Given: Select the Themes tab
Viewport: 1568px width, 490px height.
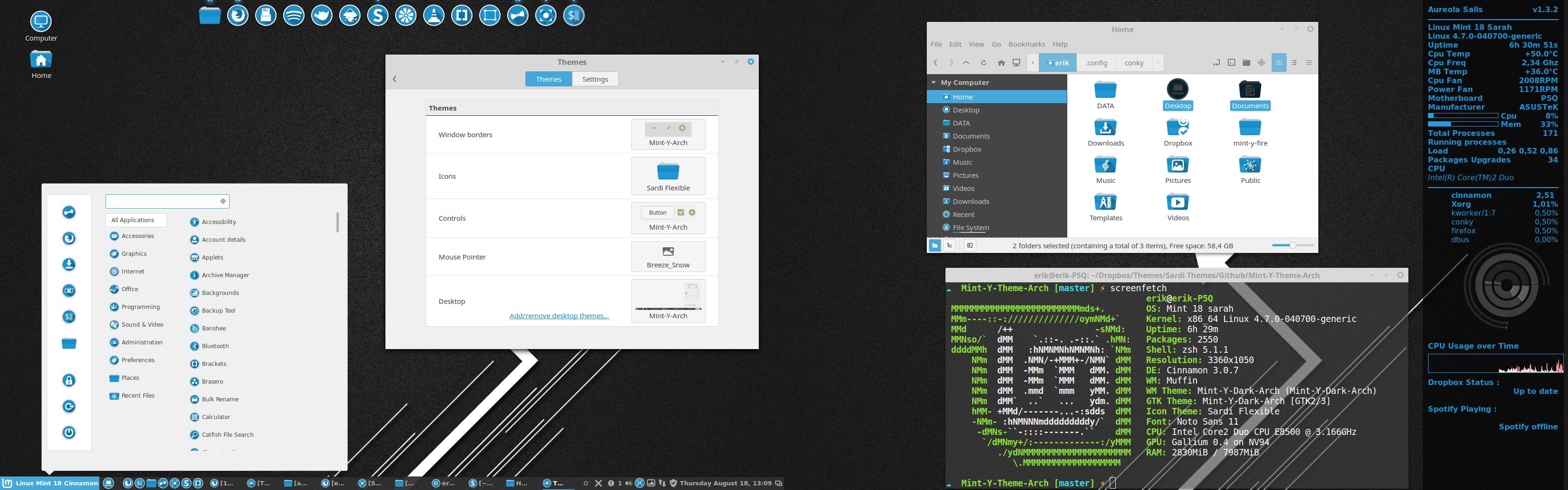Looking at the screenshot, I should [548, 79].
